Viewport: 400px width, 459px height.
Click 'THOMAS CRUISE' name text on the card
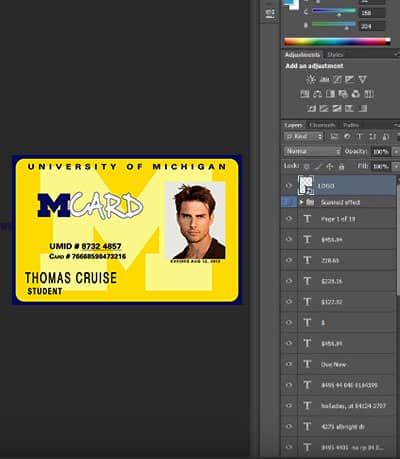pyautogui.click(x=71, y=278)
